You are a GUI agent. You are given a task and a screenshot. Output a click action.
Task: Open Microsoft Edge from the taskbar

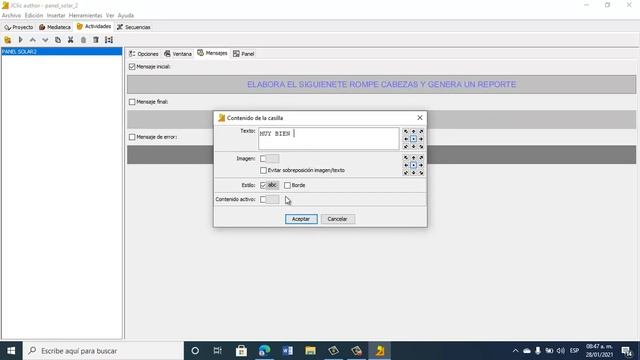[264, 351]
